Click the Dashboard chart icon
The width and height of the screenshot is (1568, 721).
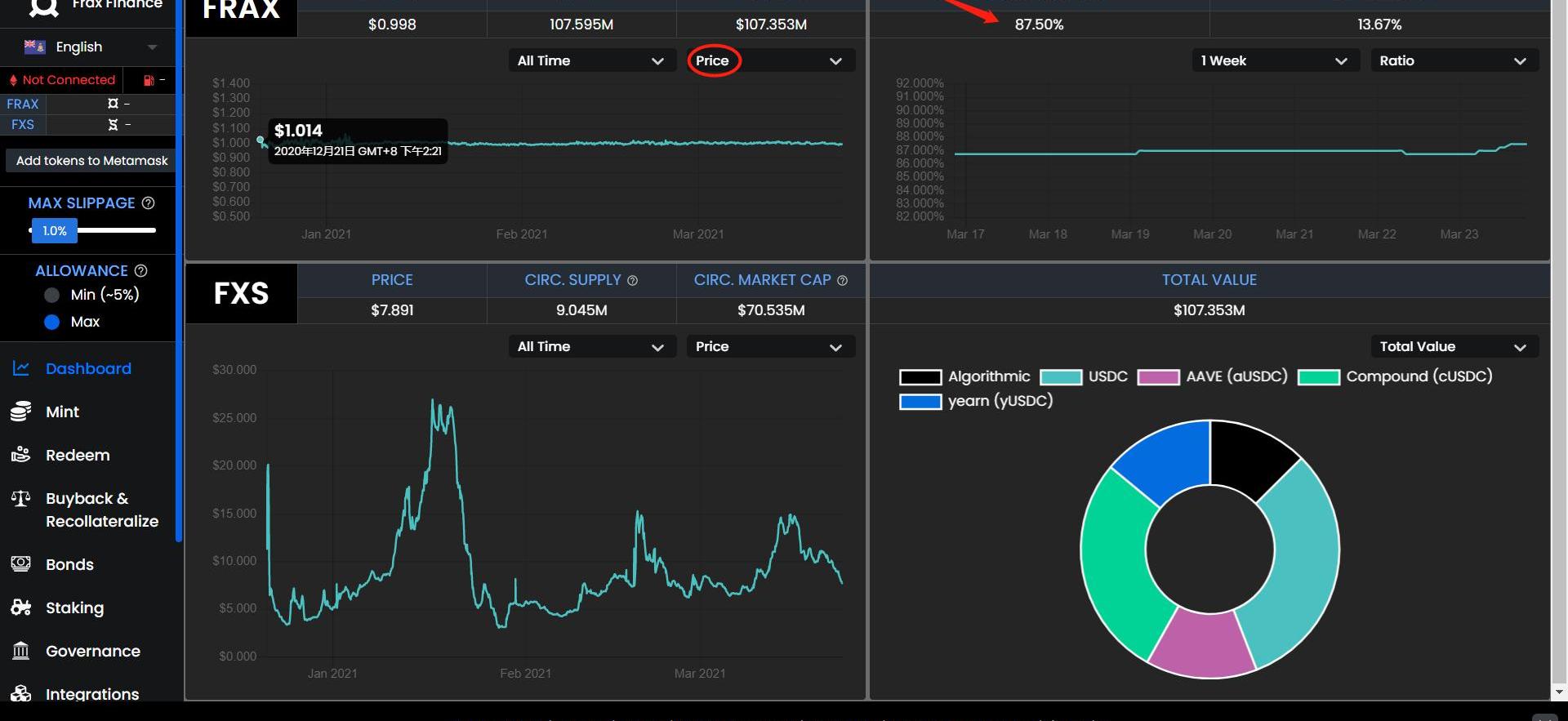point(21,368)
